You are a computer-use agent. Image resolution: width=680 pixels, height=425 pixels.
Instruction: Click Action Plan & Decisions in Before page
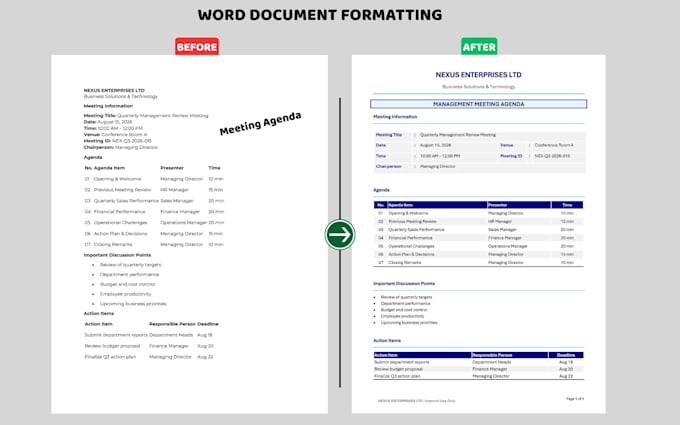[120, 234]
